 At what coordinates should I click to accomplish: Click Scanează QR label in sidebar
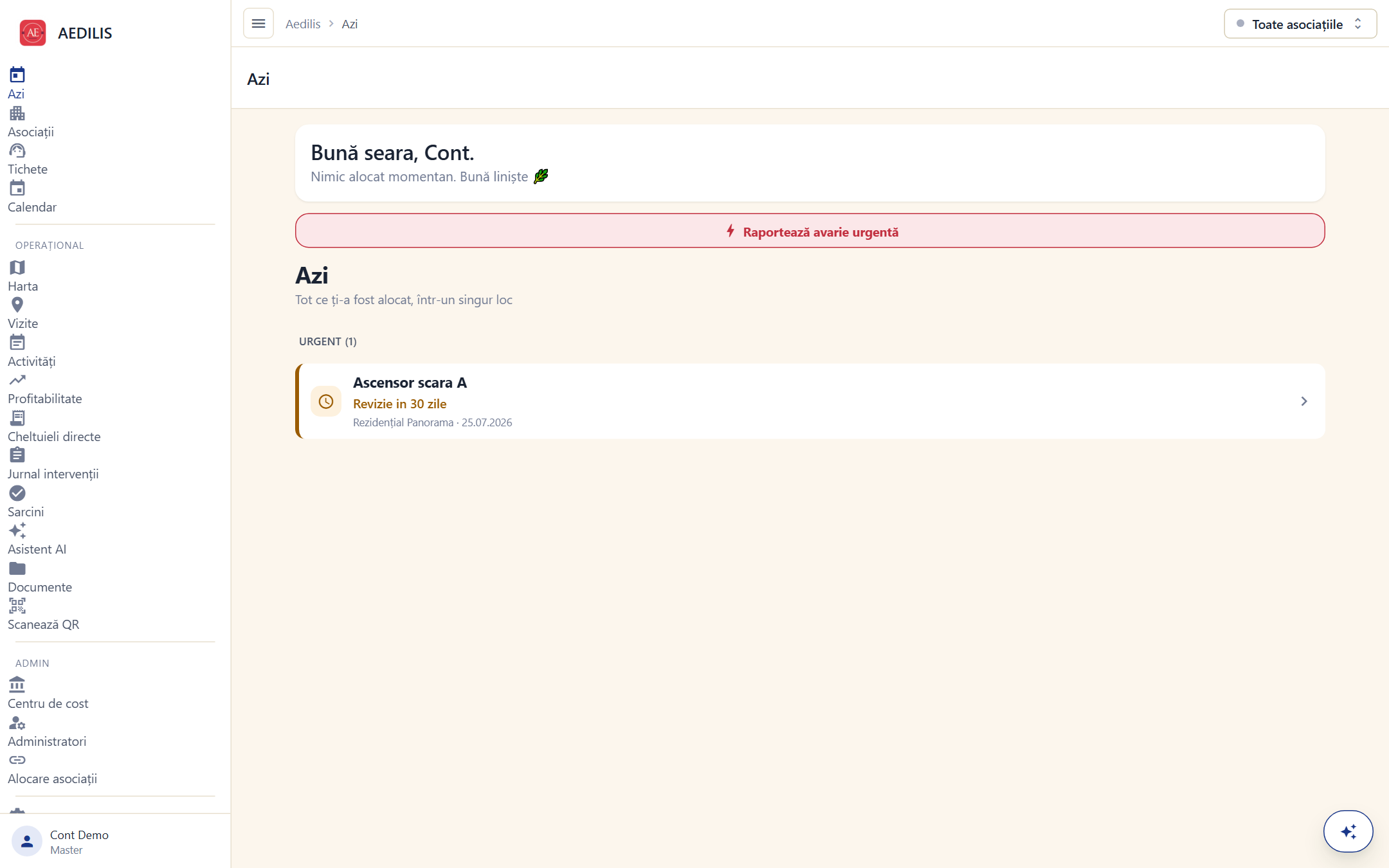tap(44, 624)
